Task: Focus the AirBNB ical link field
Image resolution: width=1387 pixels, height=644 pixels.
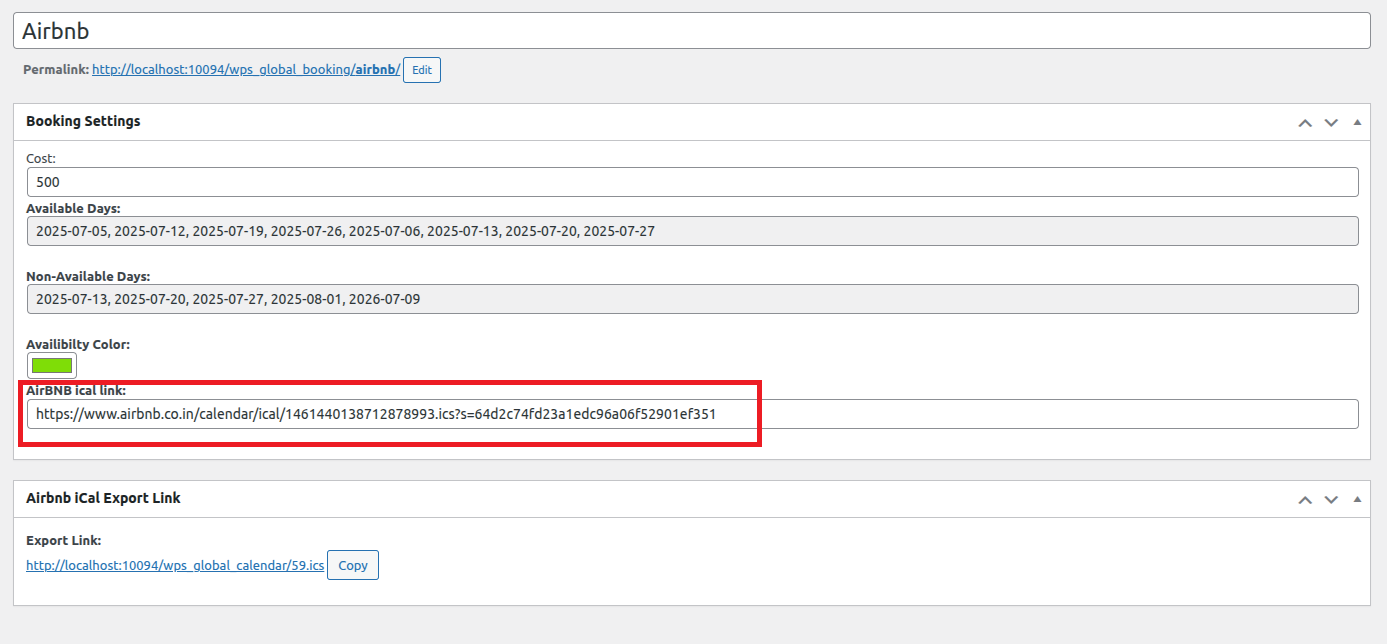Action: (x=691, y=414)
